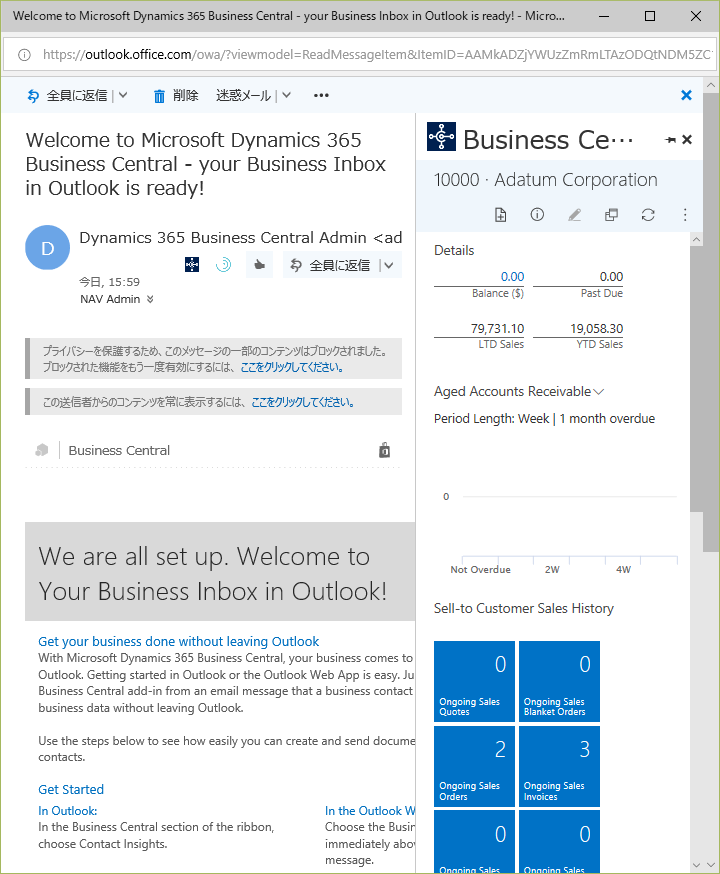Expand the Aged Accounts Receivable chevron
This screenshot has height=874, width=720.
599,392
